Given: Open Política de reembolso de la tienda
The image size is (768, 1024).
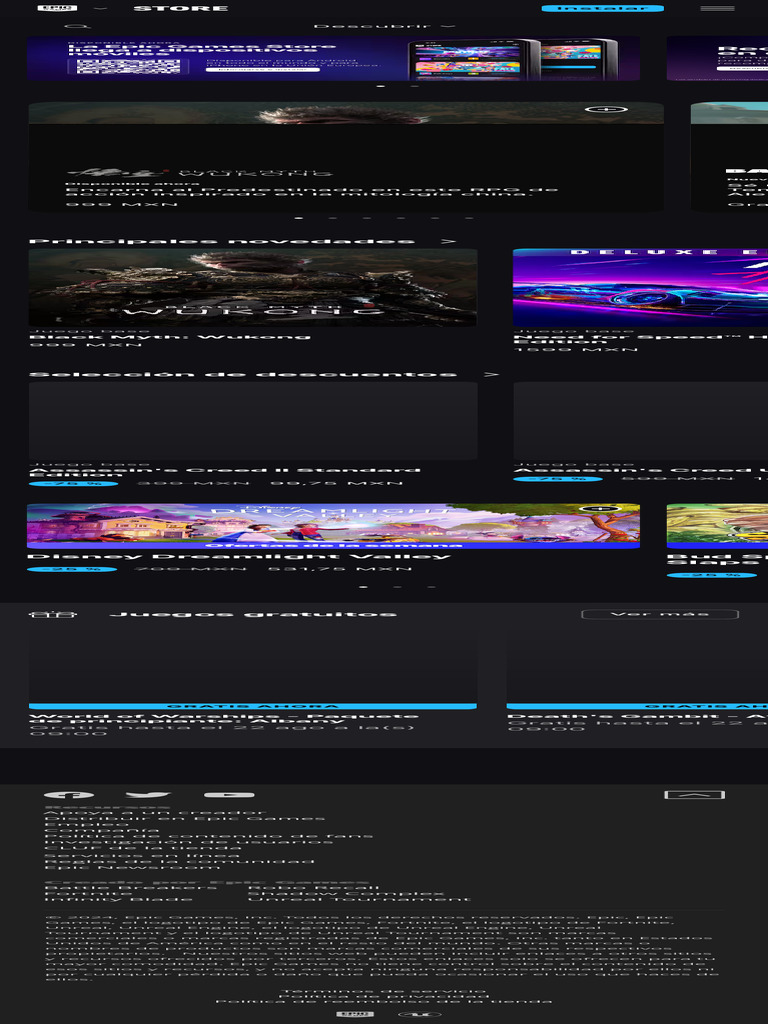Looking at the screenshot, I should pyautogui.click(x=384, y=1001).
